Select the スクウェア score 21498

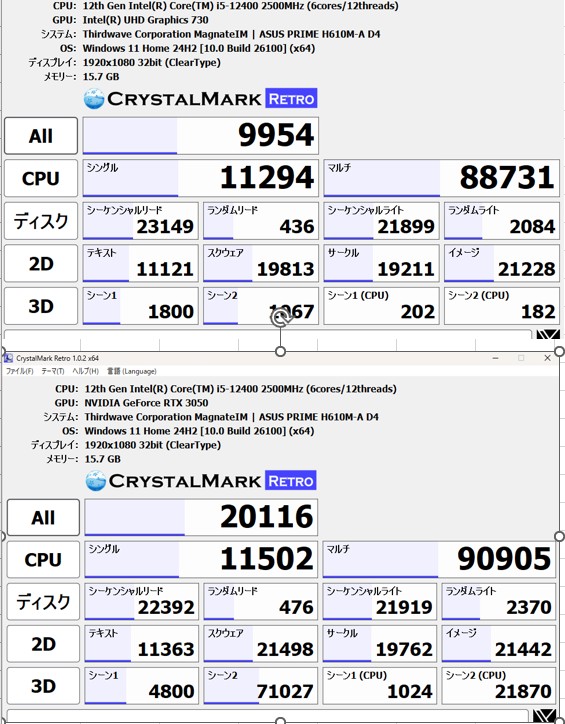[261, 644]
